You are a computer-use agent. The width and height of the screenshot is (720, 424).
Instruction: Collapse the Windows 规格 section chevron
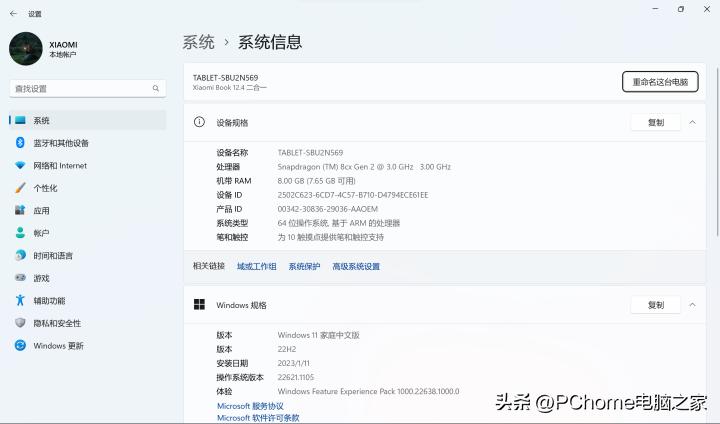(692, 305)
